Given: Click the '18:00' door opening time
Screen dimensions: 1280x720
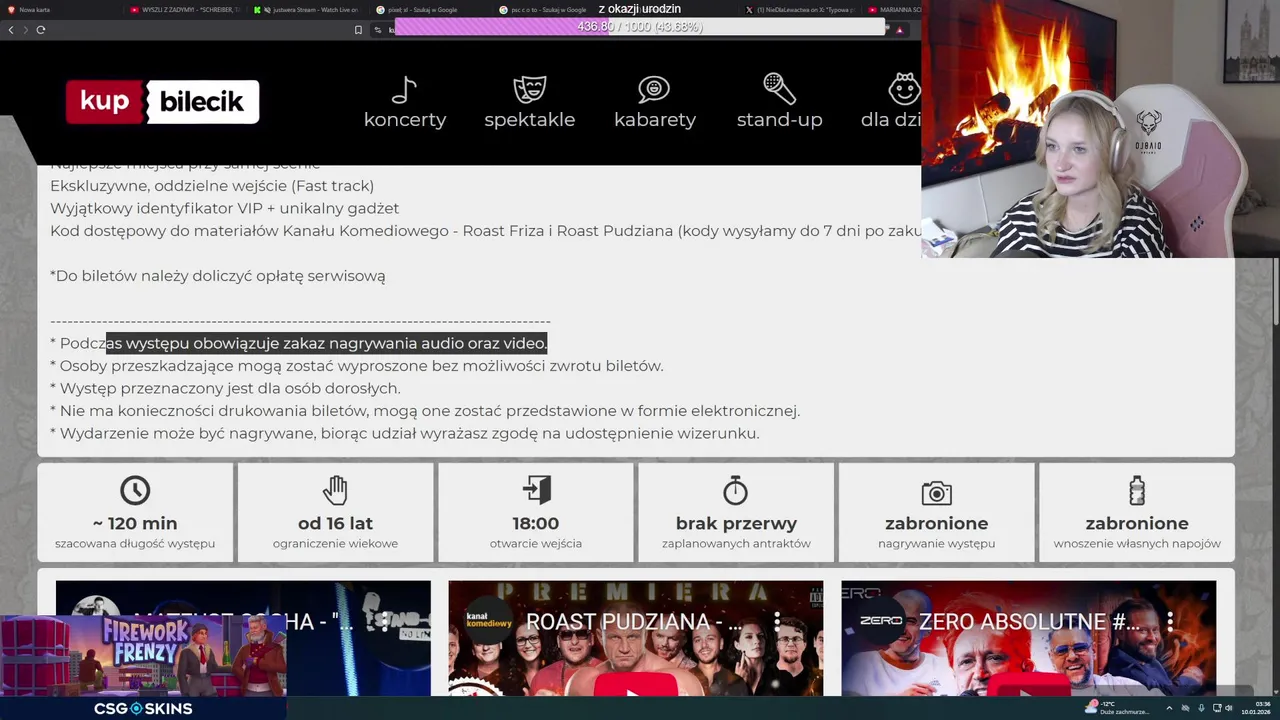Looking at the screenshot, I should pos(536,523).
